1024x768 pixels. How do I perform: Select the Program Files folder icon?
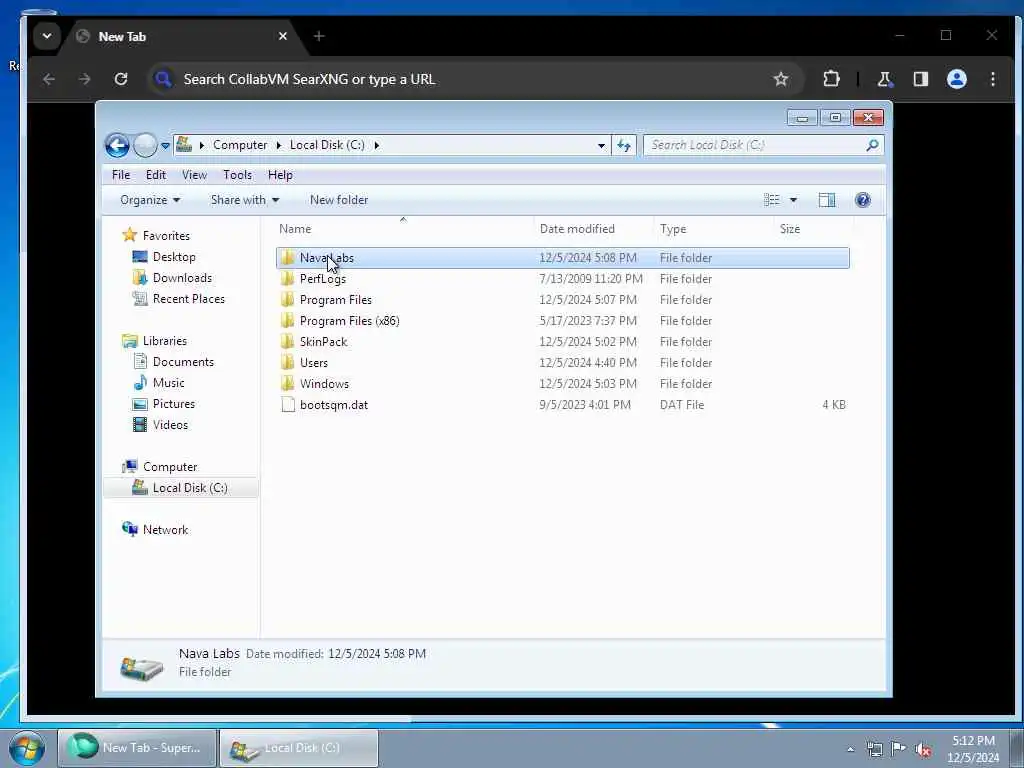coord(287,300)
